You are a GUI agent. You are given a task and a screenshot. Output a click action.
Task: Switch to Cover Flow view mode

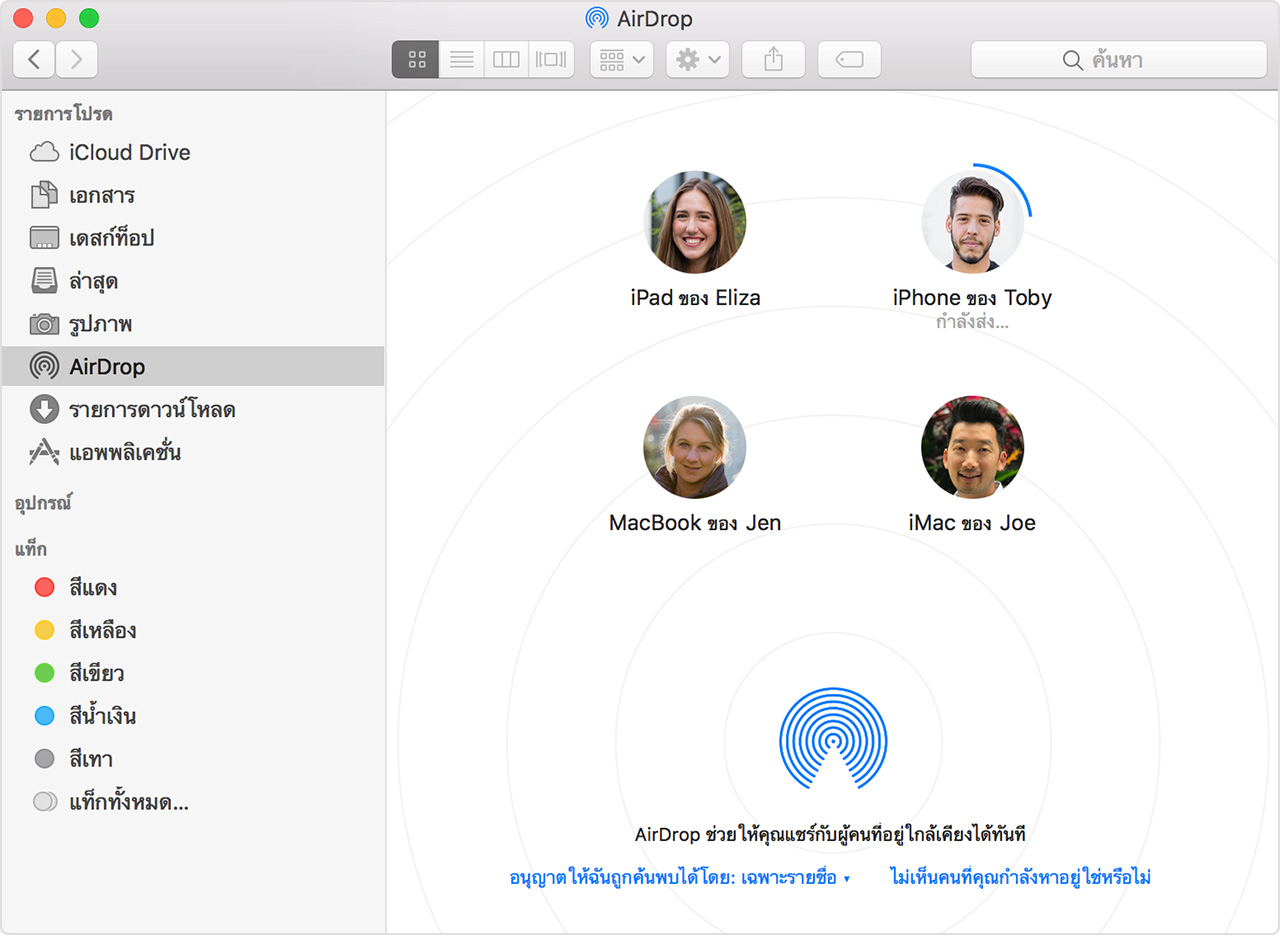click(552, 60)
